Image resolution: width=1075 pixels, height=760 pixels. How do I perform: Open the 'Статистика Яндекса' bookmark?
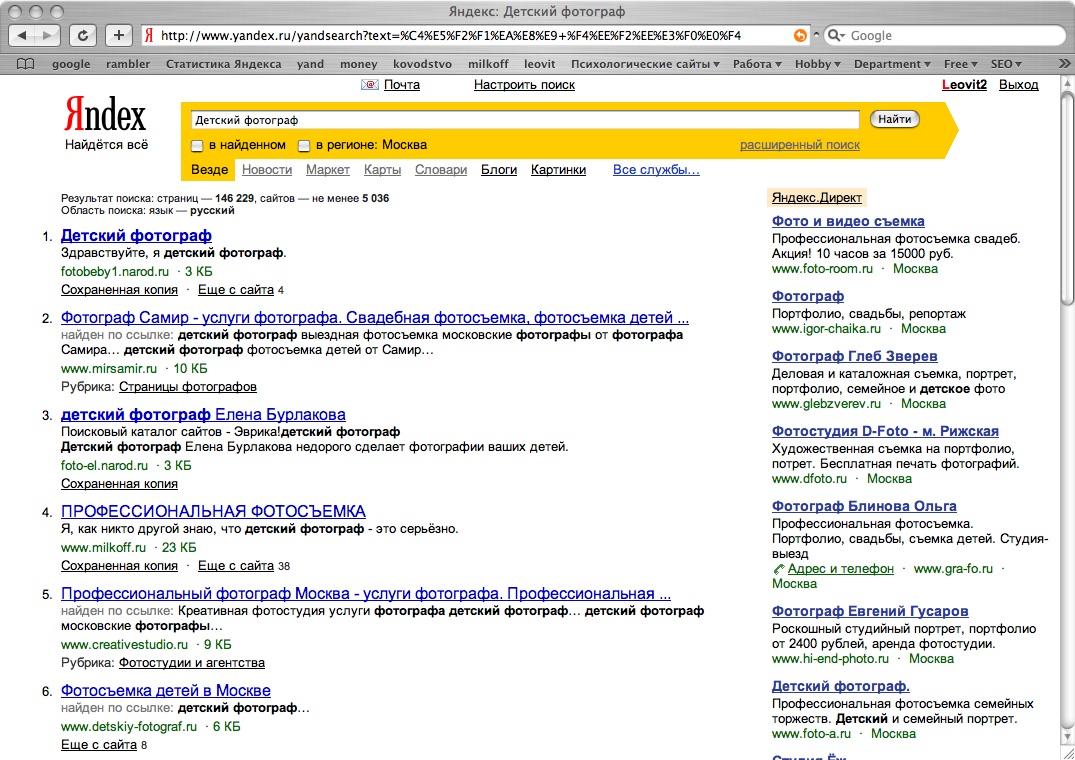click(x=224, y=64)
